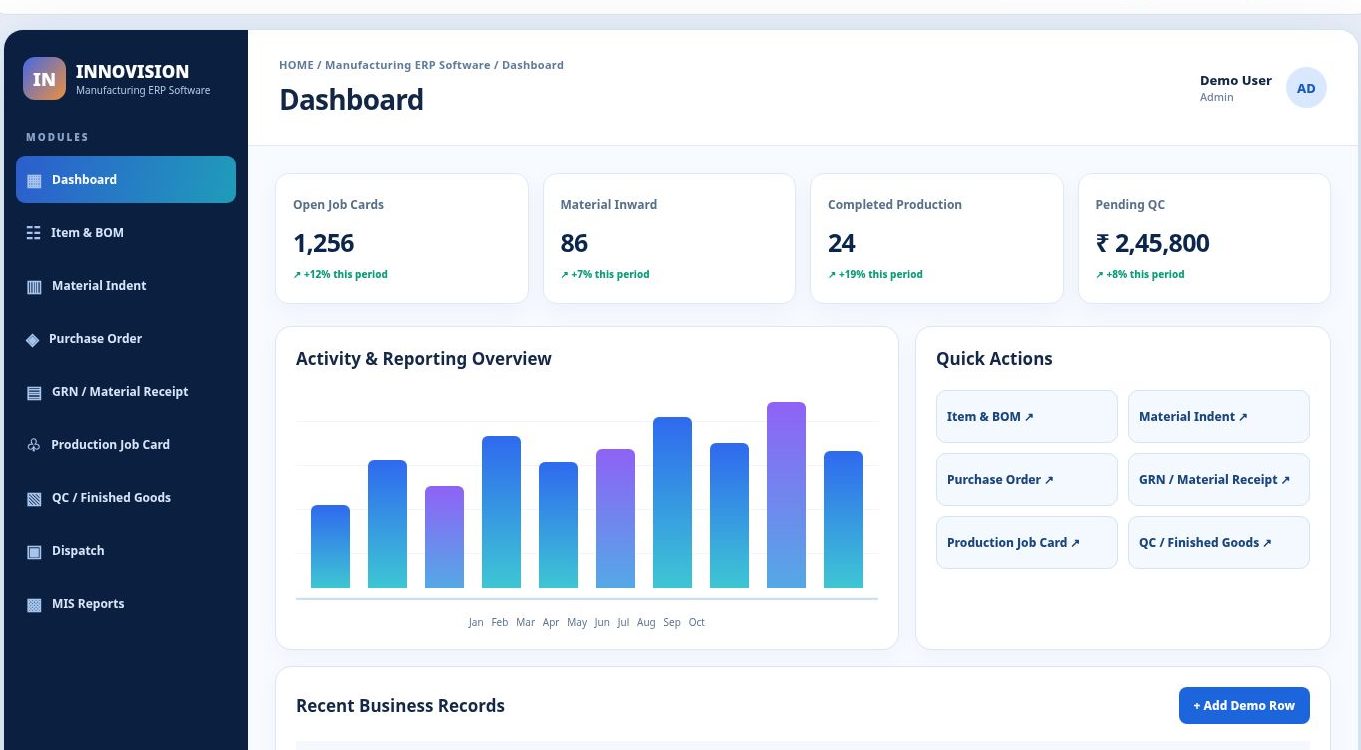Open the Dashboard module
This screenshot has height=750, width=1361.
click(x=126, y=180)
